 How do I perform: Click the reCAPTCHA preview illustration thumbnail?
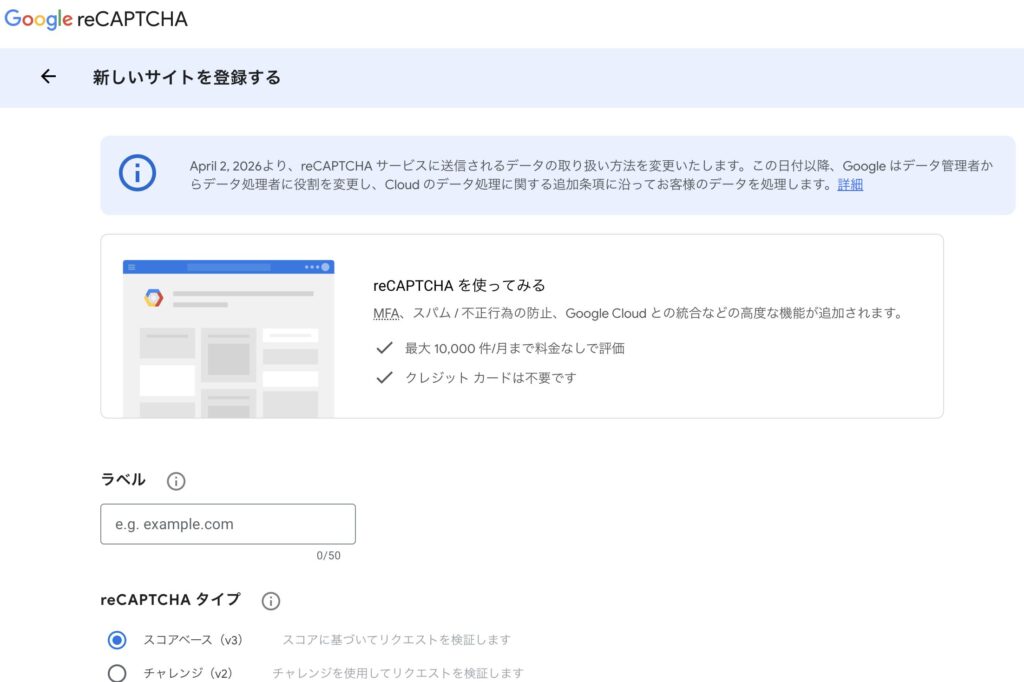(228, 338)
